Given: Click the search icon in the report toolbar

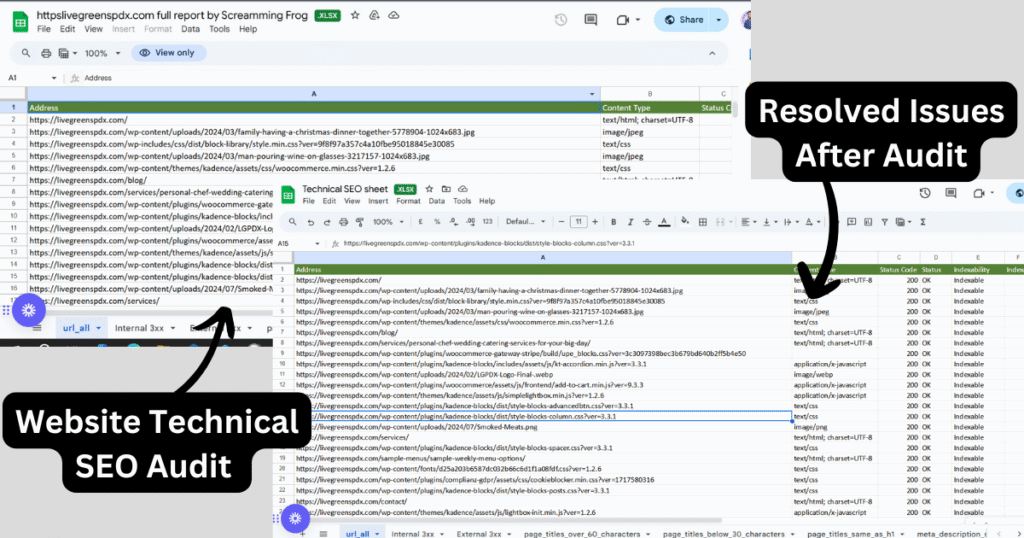Looking at the screenshot, I should click(x=25, y=53).
